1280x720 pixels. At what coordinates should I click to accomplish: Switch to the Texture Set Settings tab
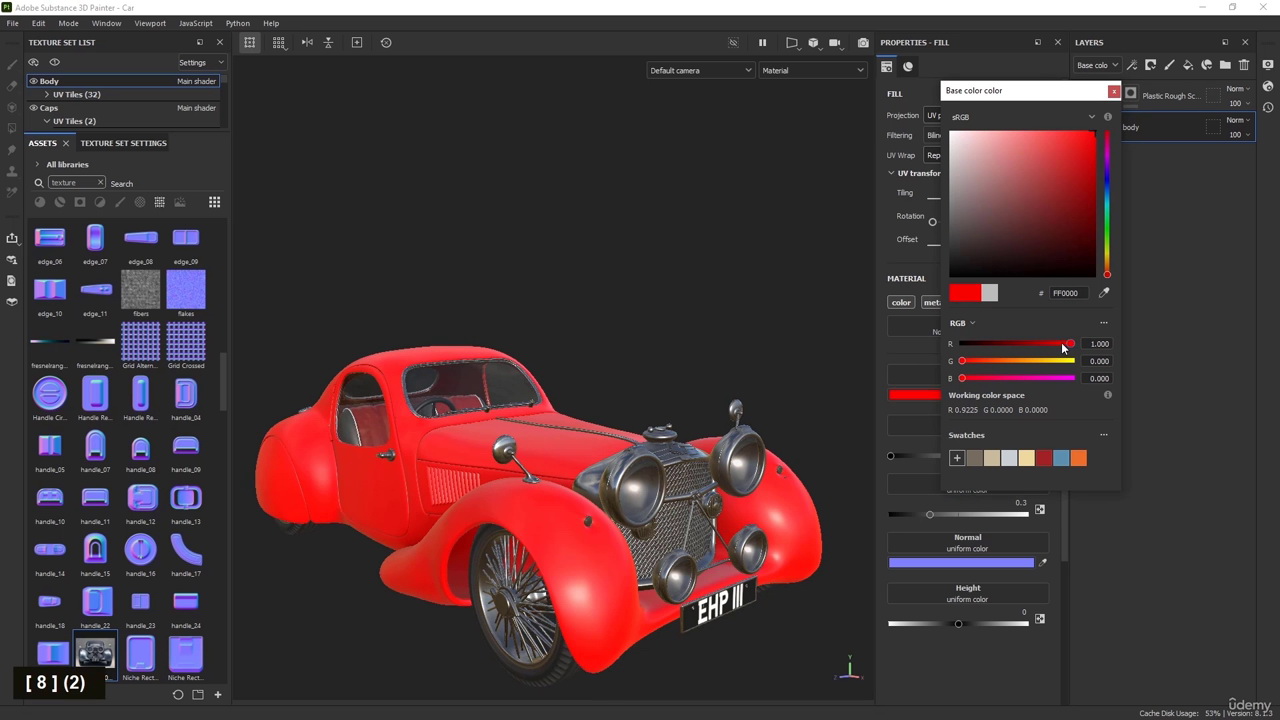[123, 143]
